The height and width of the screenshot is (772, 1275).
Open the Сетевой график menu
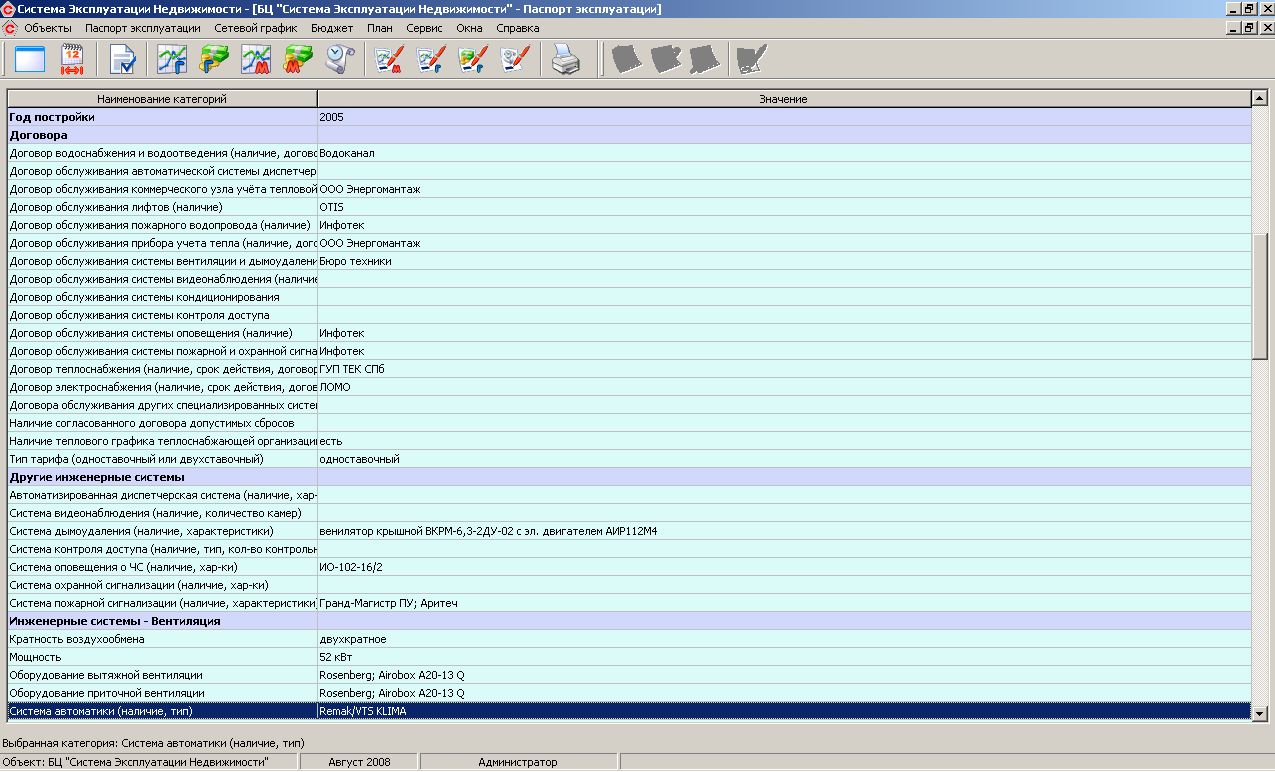256,28
